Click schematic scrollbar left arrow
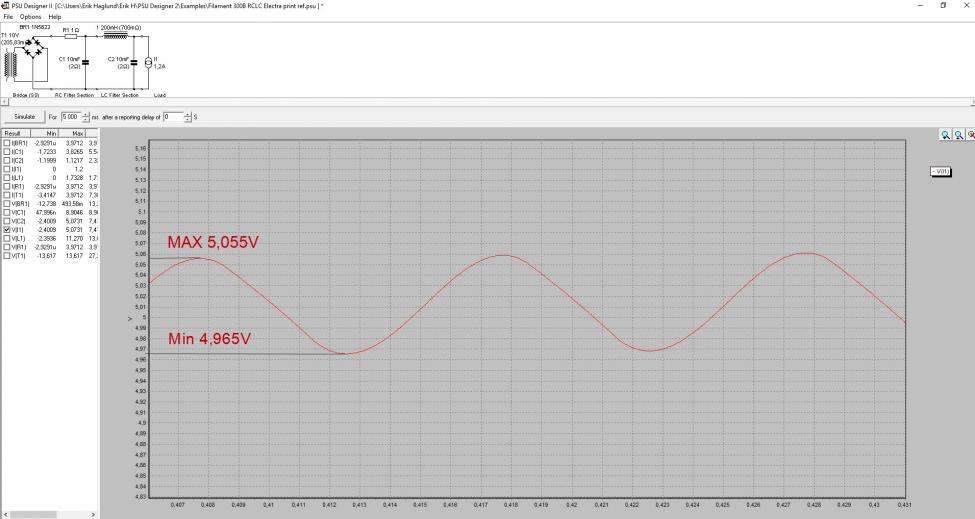Image resolution: width=975 pixels, height=519 pixels. pos(4,102)
